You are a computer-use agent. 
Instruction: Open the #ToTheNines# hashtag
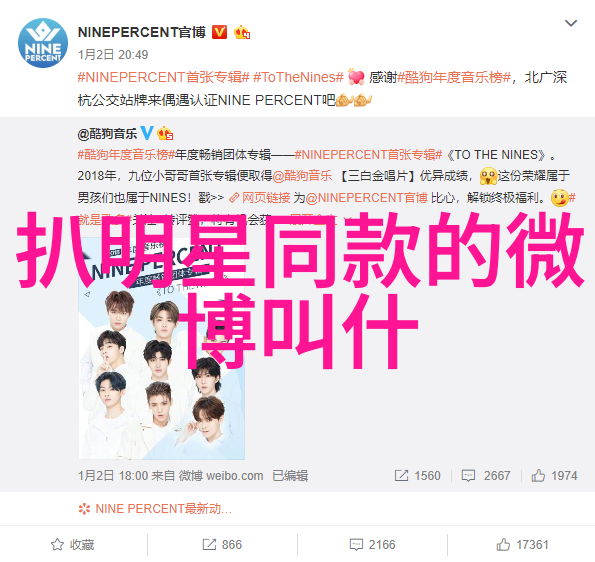coord(298,77)
